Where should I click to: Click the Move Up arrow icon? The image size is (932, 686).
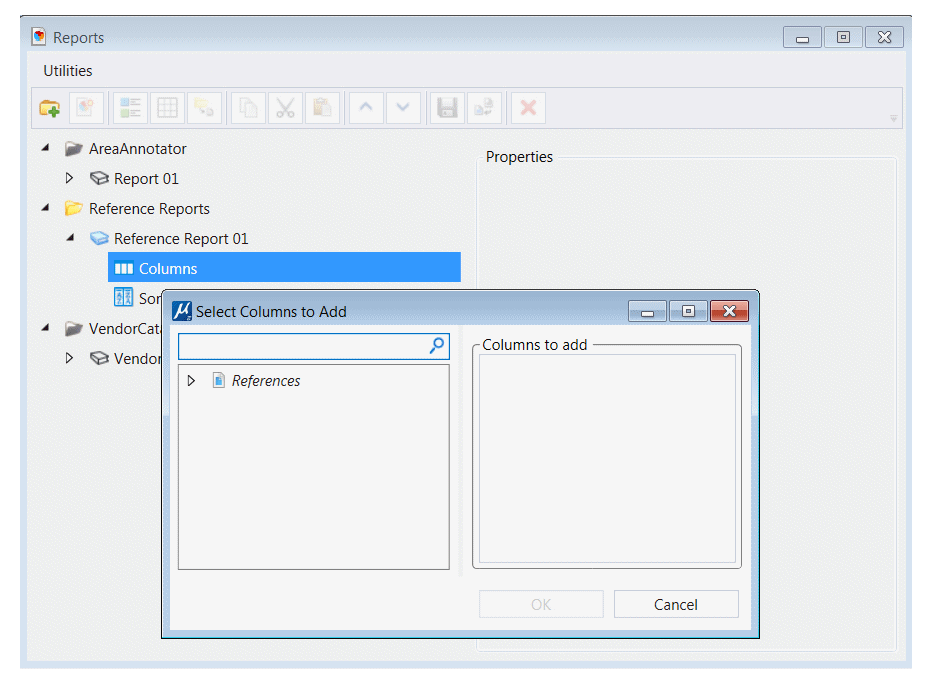(x=366, y=108)
